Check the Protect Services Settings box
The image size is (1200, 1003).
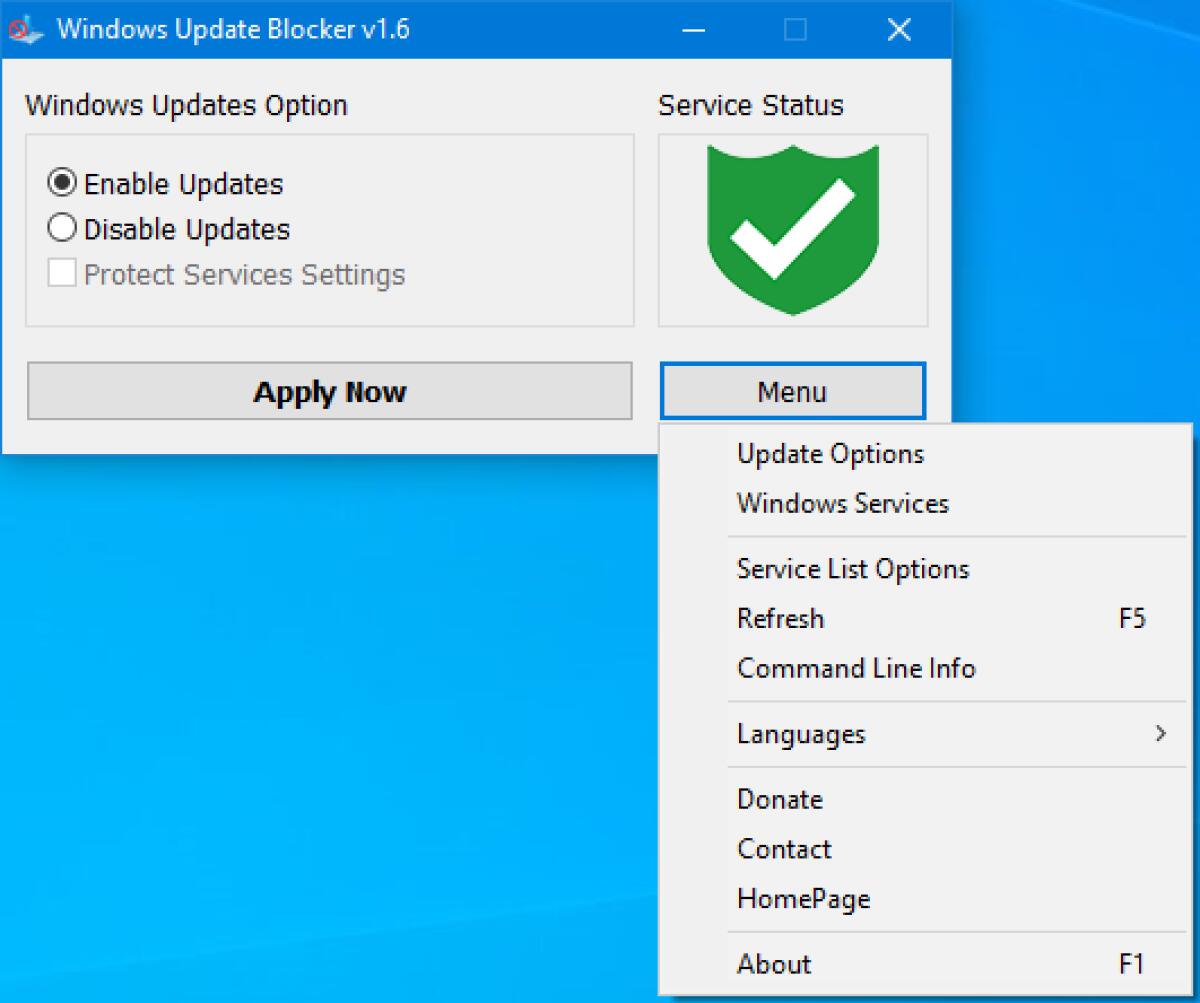coord(62,273)
